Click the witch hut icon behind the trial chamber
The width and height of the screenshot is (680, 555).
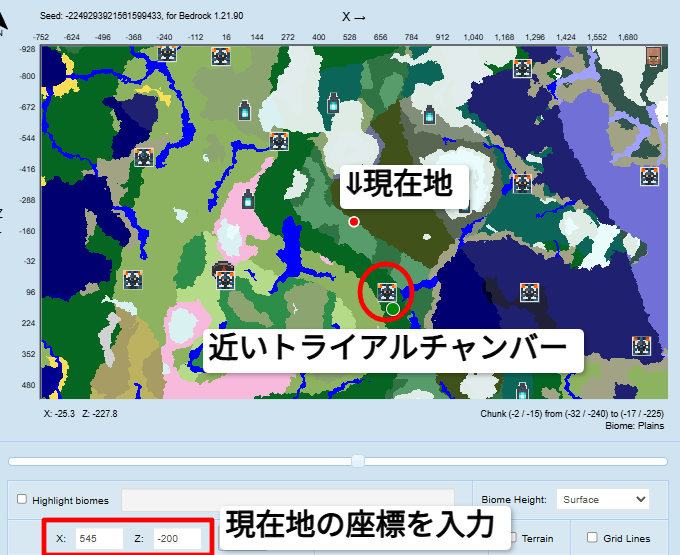pyautogui.click(x=222, y=267)
